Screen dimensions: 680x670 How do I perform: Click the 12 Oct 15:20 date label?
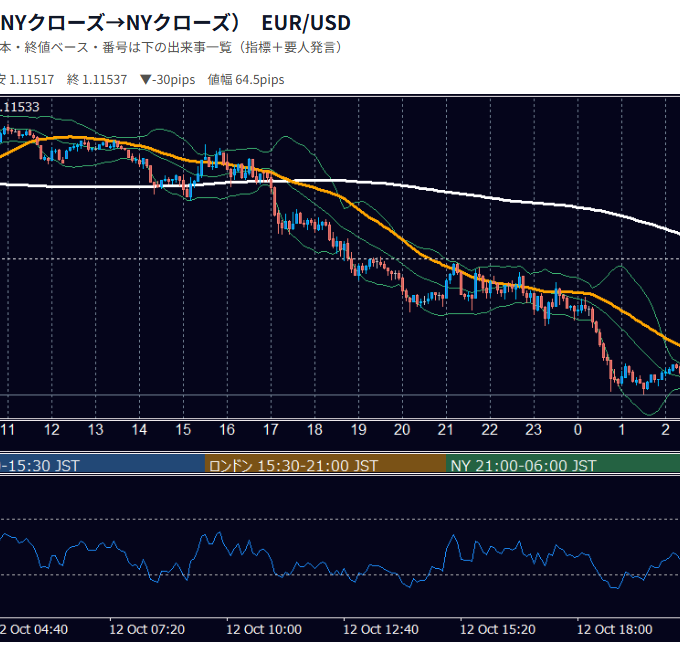point(497,629)
